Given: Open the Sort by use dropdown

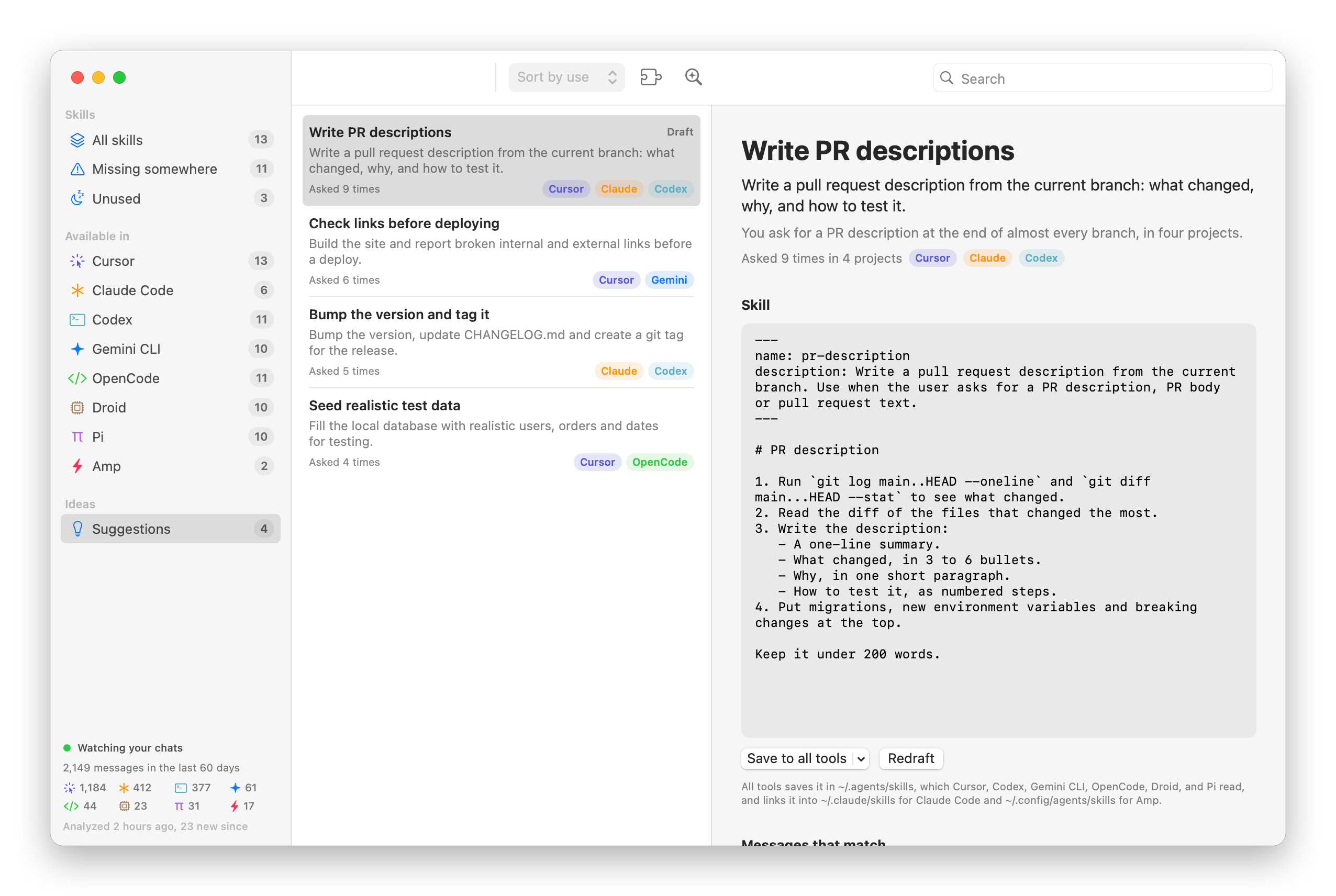Looking at the screenshot, I should [x=566, y=77].
